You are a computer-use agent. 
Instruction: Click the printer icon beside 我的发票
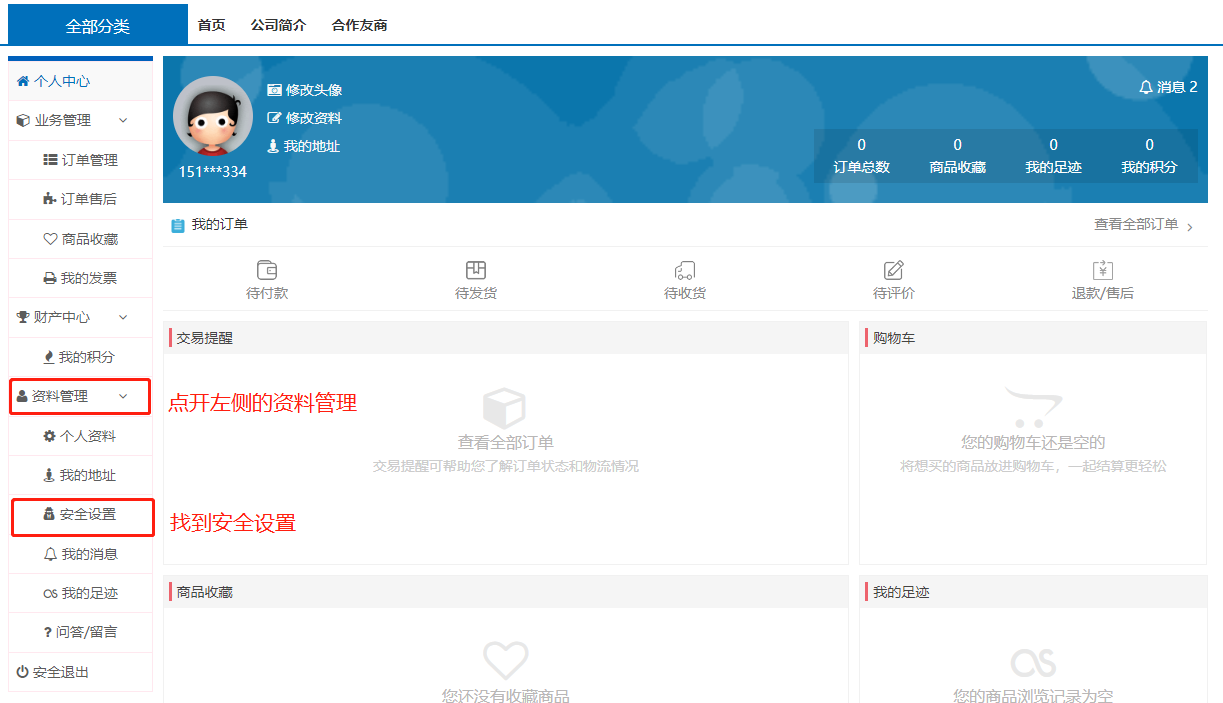[x=50, y=278]
